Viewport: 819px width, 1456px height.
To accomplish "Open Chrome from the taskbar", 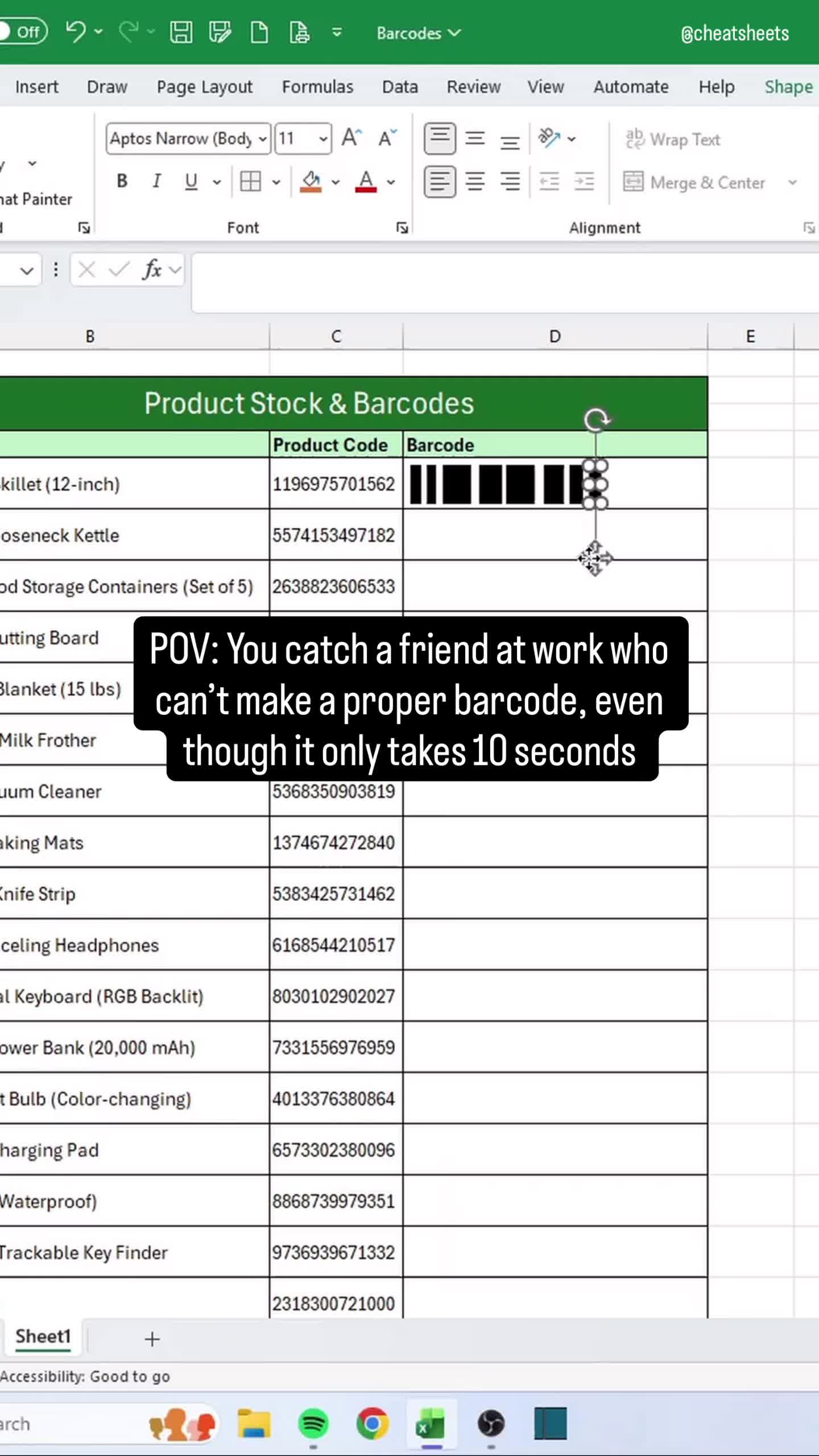I will coord(373,1424).
